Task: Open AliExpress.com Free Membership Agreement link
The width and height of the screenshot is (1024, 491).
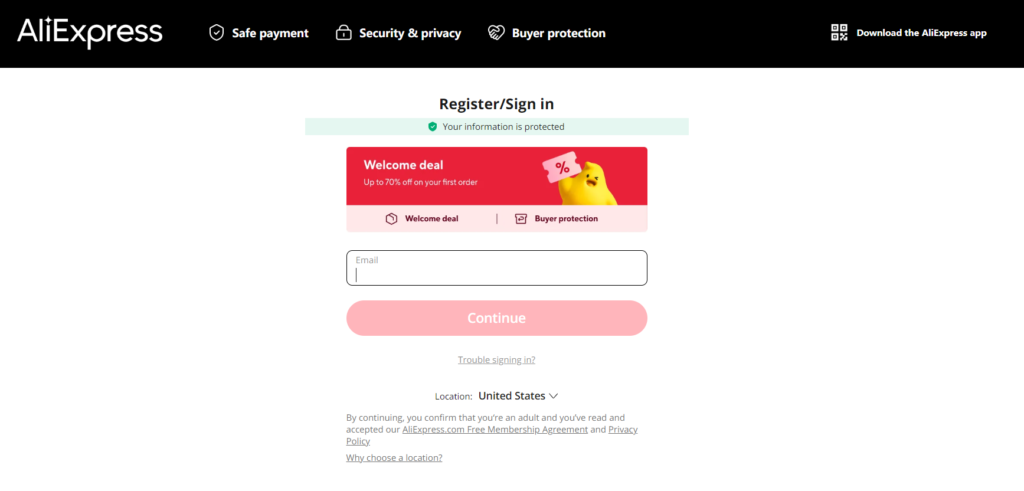Action: pos(495,430)
